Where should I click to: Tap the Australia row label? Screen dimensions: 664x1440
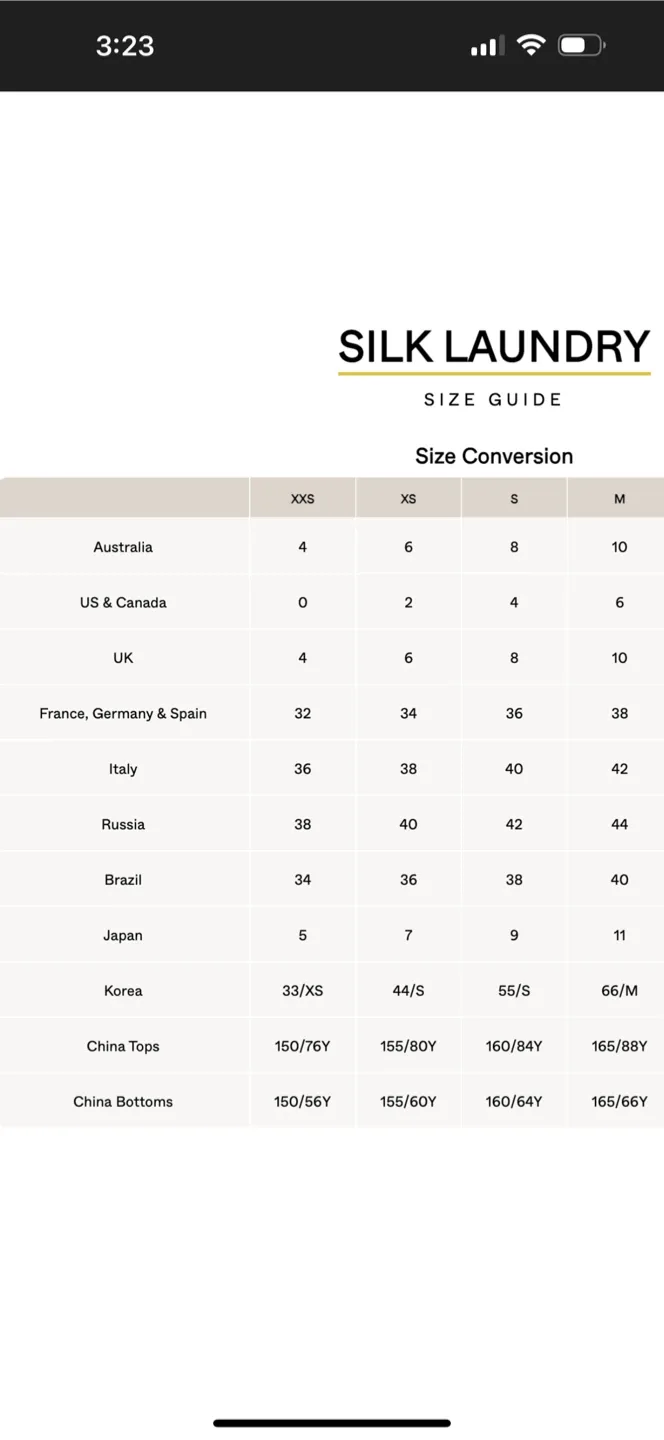(123, 547)
